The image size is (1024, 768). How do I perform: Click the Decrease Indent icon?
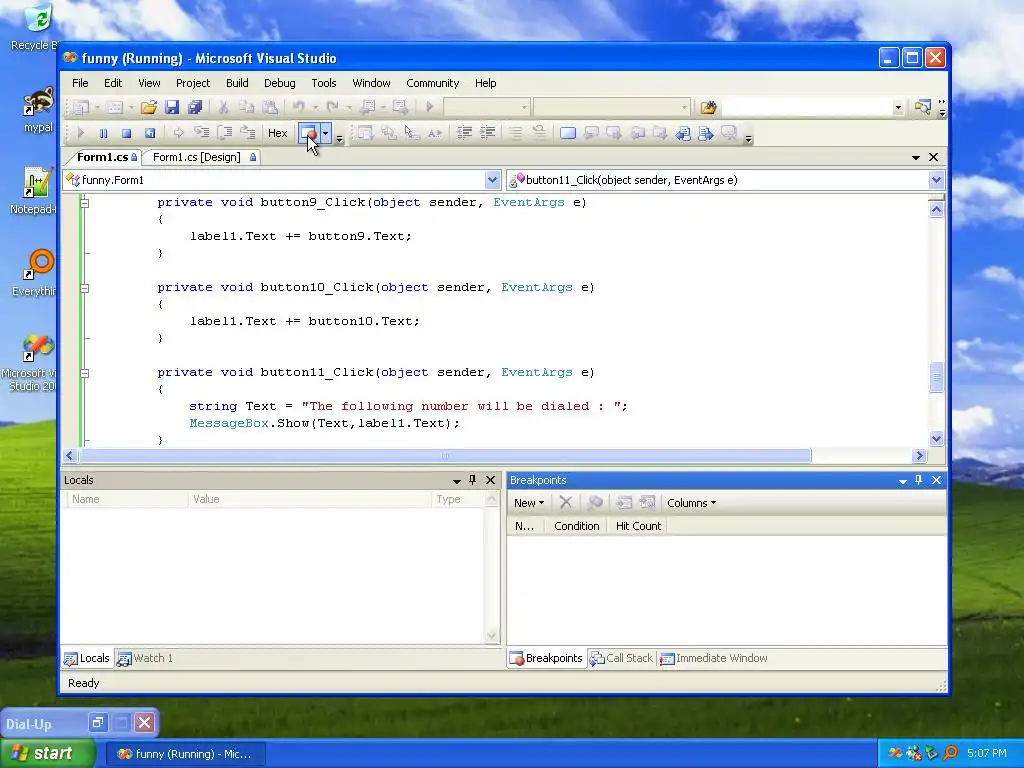pos(464,133)
